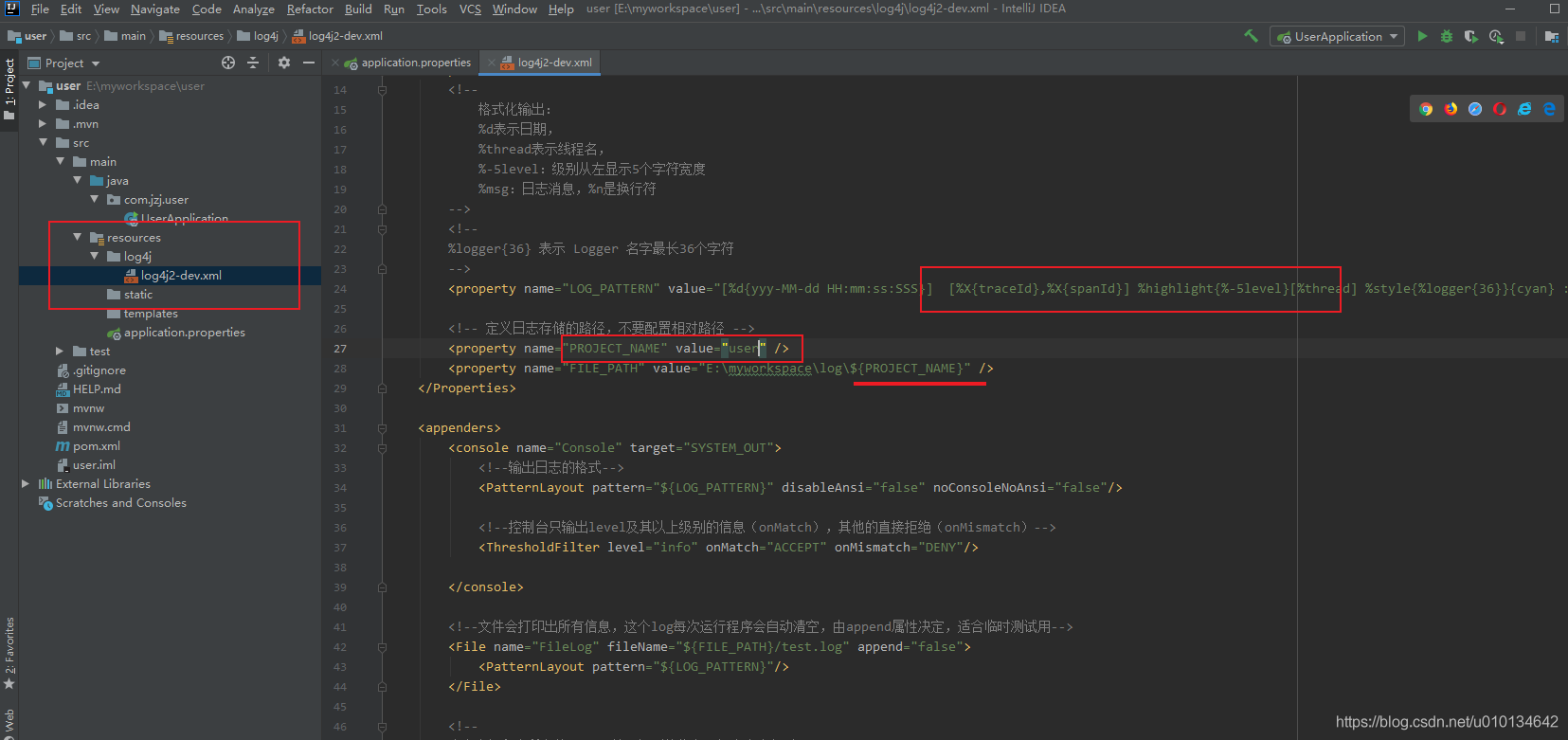Collapse the resources folder arrow

(x=78, y=237)
